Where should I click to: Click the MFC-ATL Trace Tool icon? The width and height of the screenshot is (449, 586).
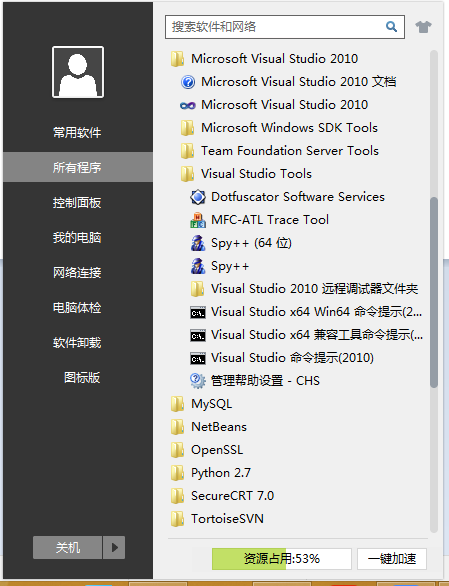197,220
